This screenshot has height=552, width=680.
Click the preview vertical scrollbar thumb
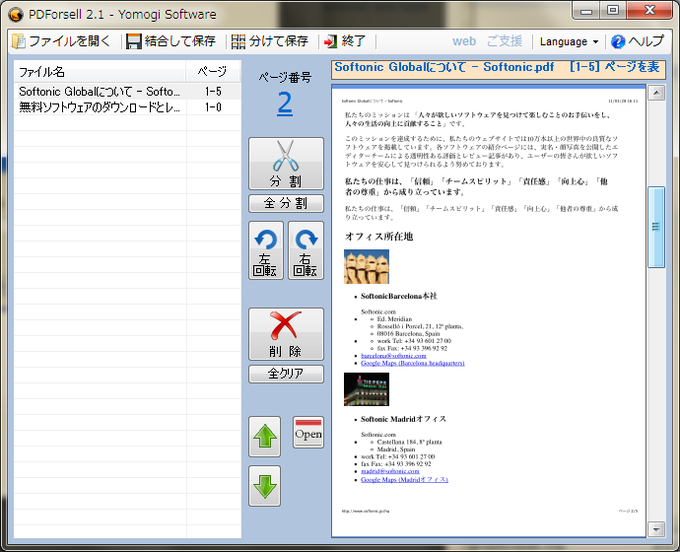657,227
